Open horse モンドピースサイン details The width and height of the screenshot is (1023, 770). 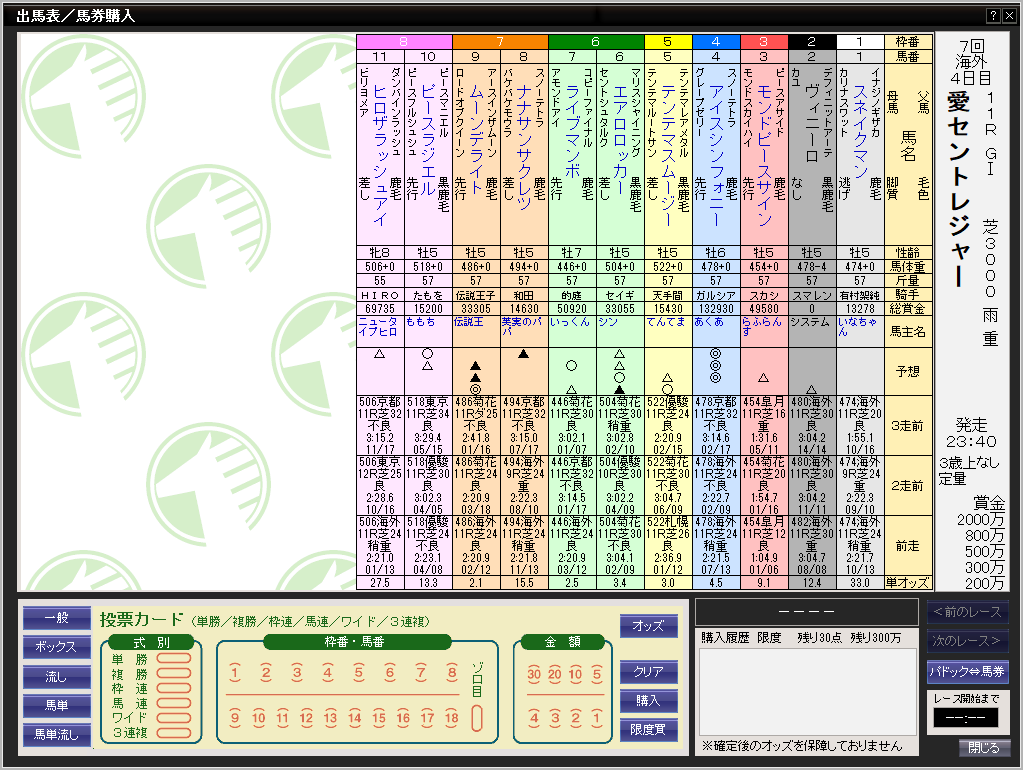[x=765, y=155]
